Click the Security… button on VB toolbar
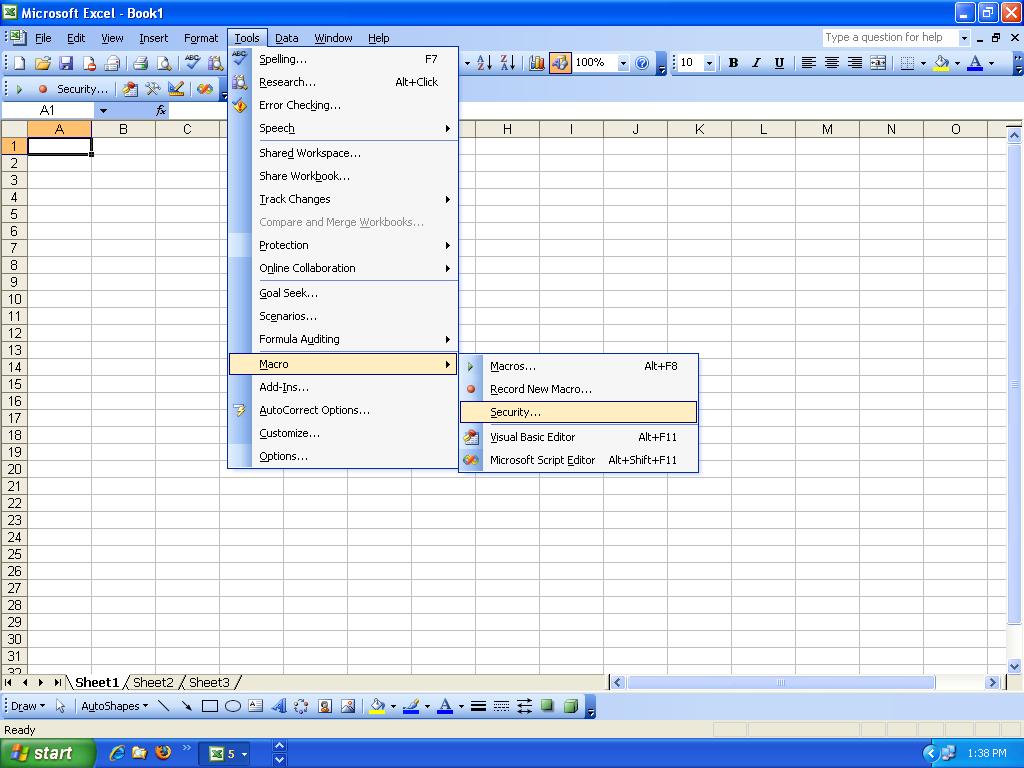 (82, 89)
